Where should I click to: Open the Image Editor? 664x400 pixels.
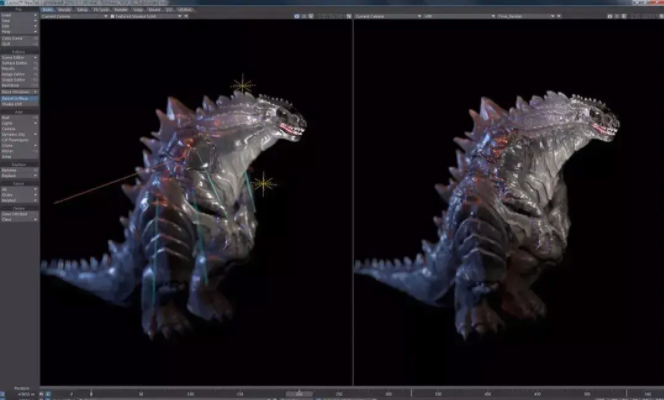tap(19, 74)
